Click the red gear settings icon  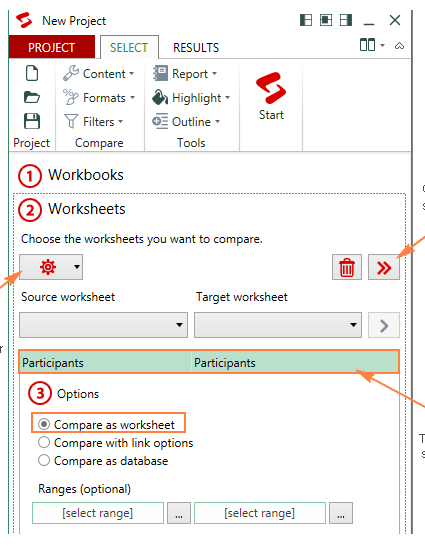(48, 267)
